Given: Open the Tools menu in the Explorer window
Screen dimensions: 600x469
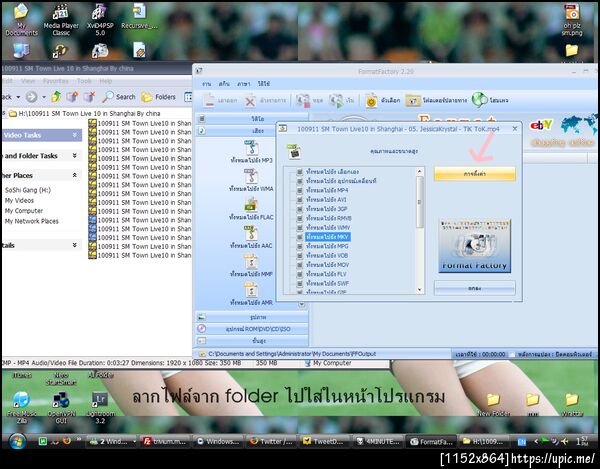Looking at the screenshot, I should pyautogui.click(x=84, y=81).
